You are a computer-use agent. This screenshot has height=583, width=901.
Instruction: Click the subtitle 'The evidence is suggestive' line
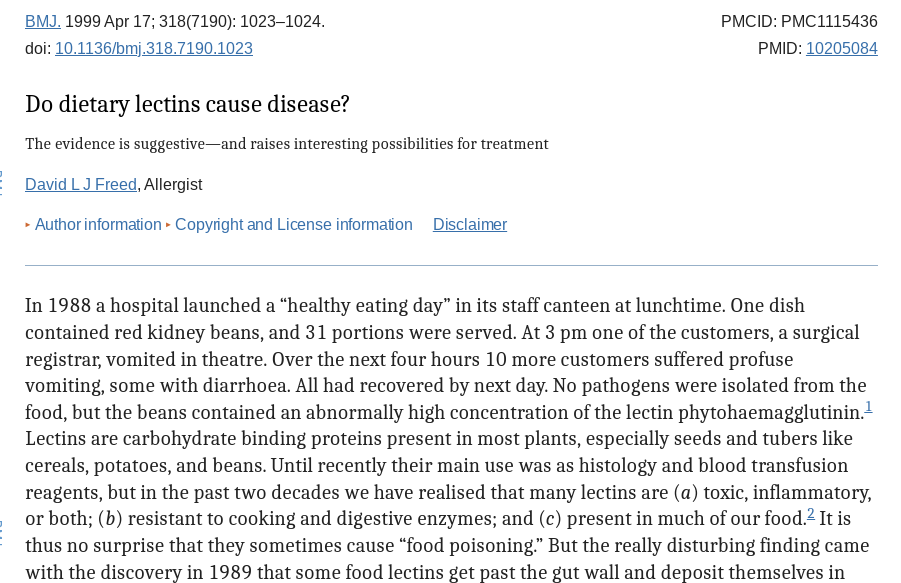tap(286, 145)
